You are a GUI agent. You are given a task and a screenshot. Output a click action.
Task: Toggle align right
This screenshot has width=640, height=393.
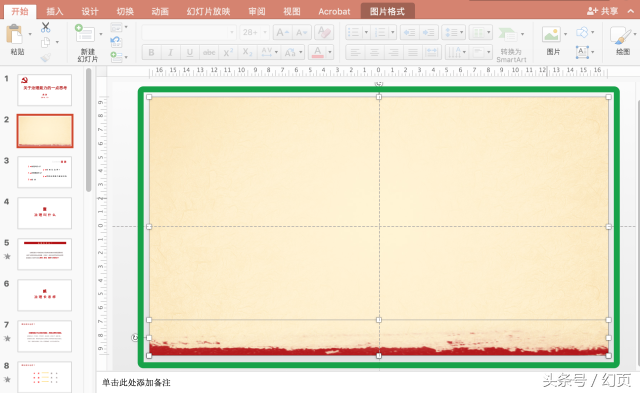pos(393,52)
